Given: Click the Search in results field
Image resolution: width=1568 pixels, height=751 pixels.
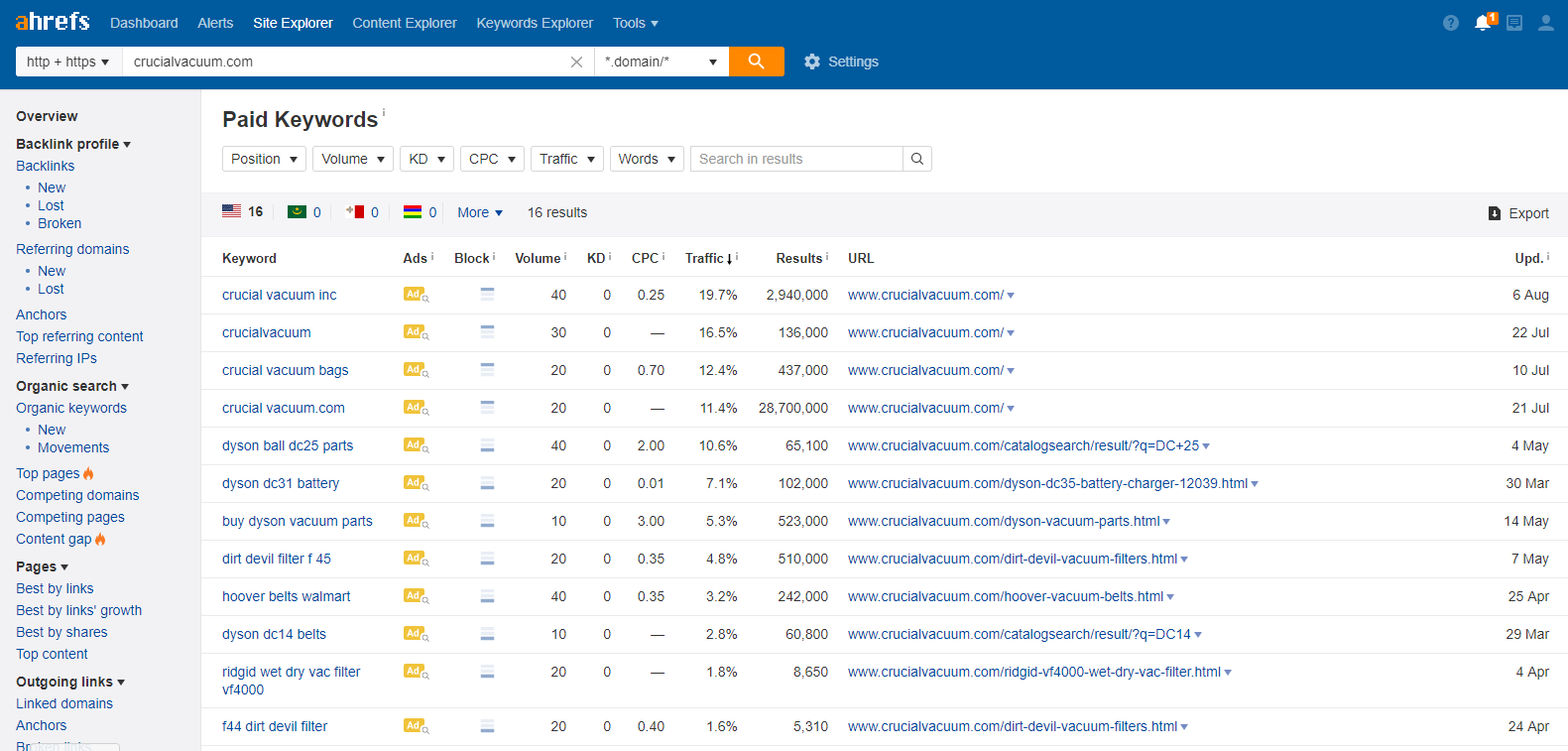Looking at the screenshot, I should click(x=796, y=159).
